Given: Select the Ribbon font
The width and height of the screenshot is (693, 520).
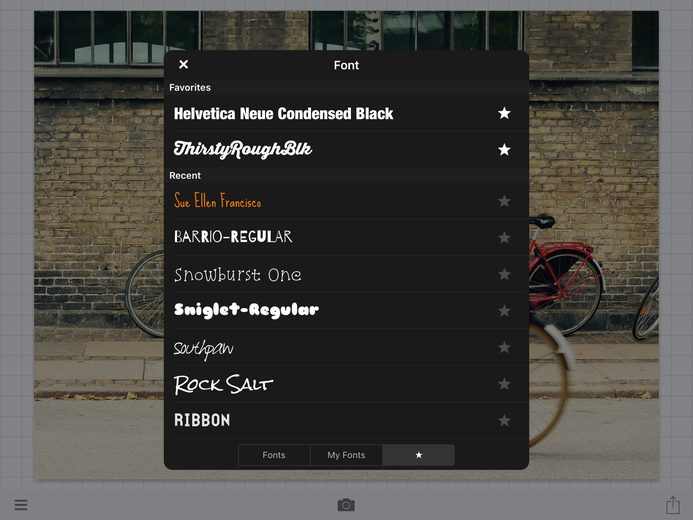Looking at the screenshot, I should [x=346, y=421].
